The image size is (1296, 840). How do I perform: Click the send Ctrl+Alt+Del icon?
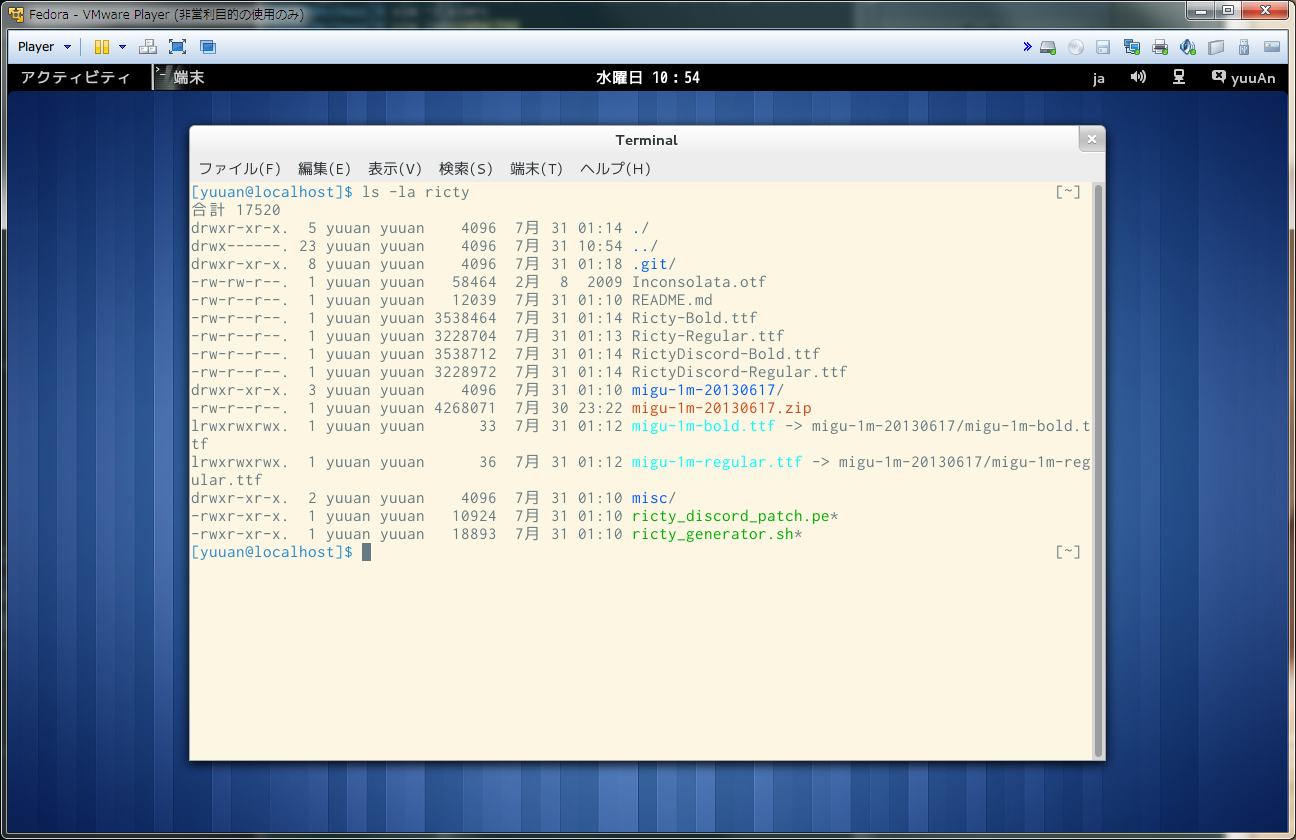pos(148,47)
